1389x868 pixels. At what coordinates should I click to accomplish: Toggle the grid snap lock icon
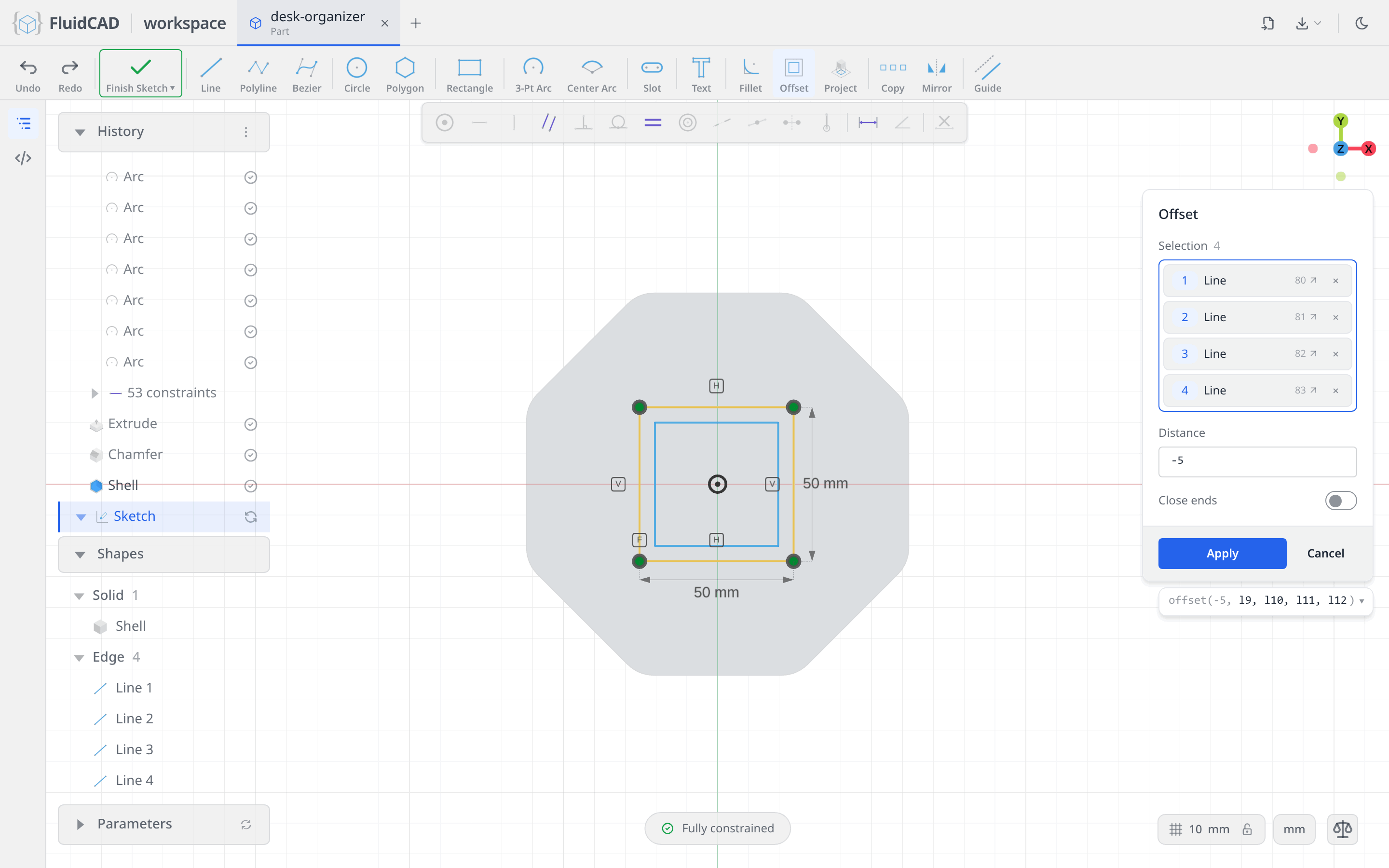pyautogui.click(x=1247, y=829)
